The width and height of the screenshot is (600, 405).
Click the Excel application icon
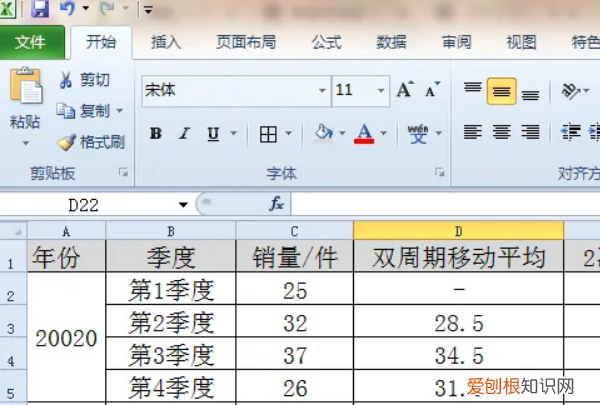8,8
